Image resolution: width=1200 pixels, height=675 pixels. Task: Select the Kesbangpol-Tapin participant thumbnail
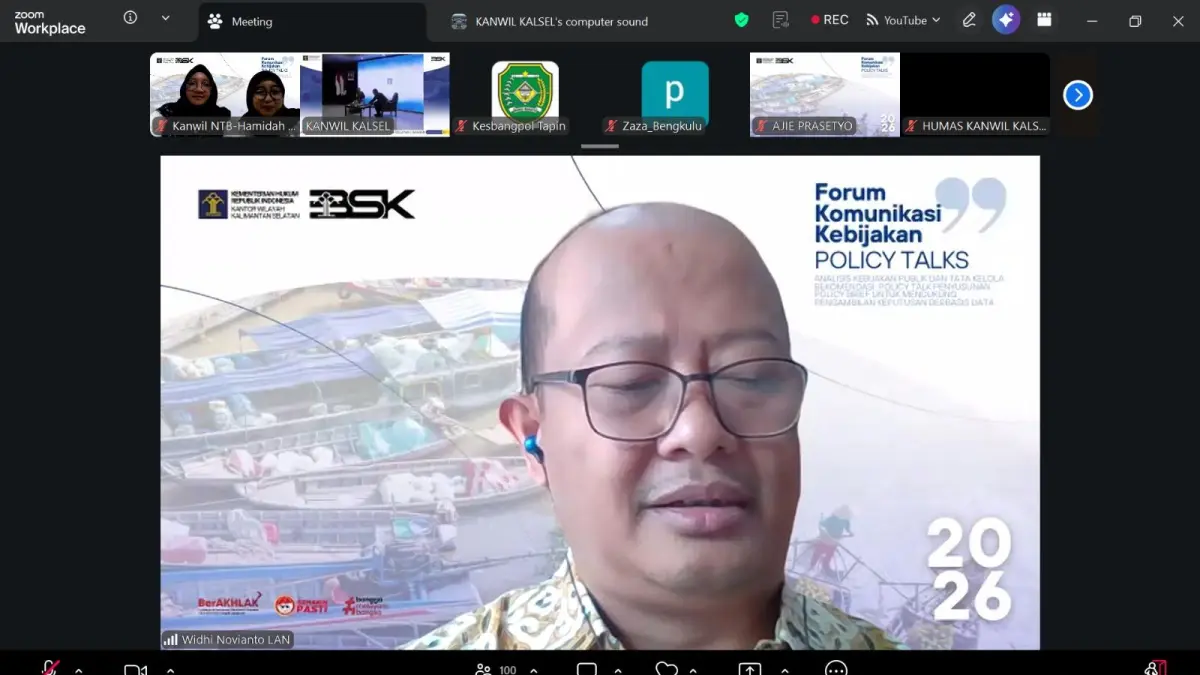(x=525, y=94)
